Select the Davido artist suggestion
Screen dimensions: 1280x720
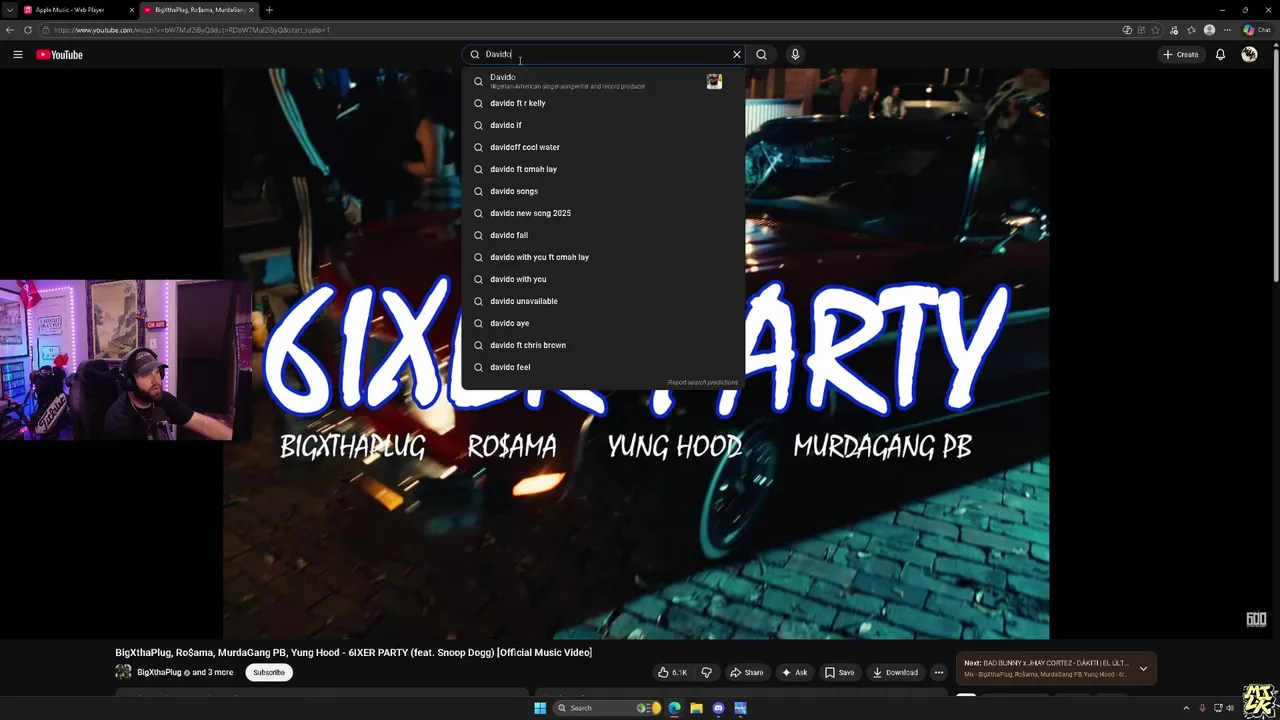tap(603, 81)
